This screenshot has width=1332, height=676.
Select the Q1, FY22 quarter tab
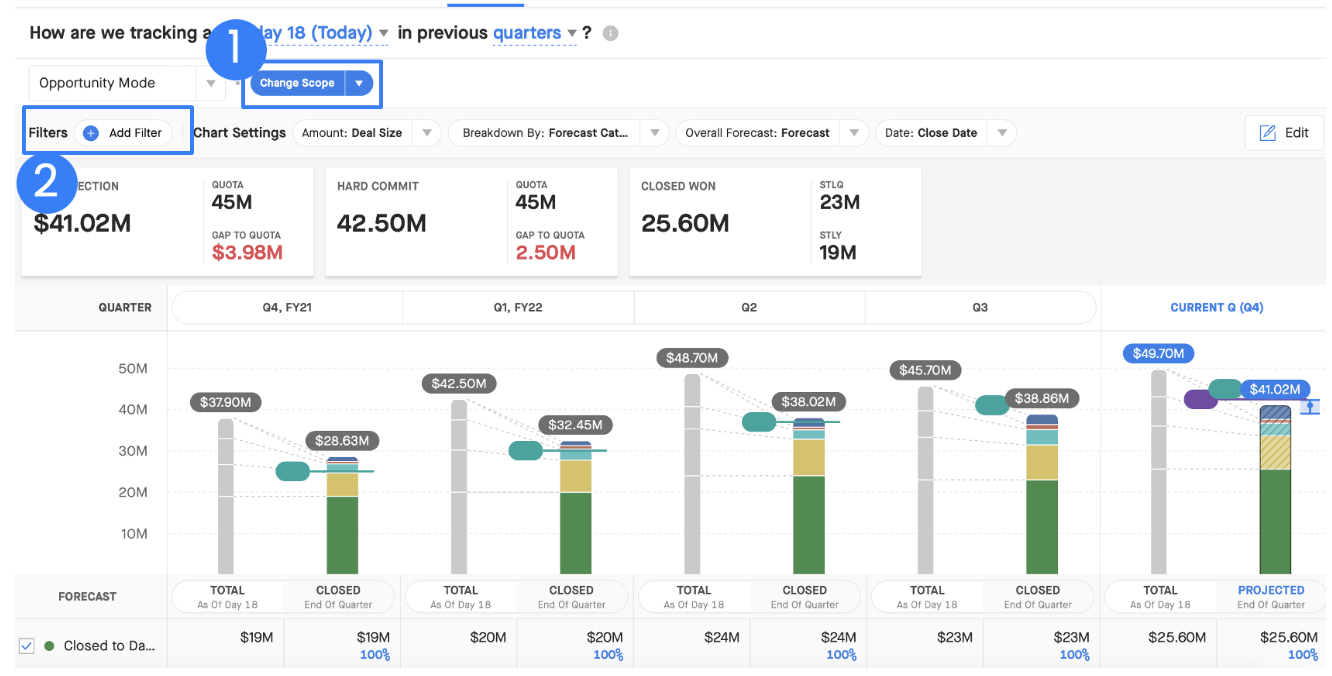point(518,307)
